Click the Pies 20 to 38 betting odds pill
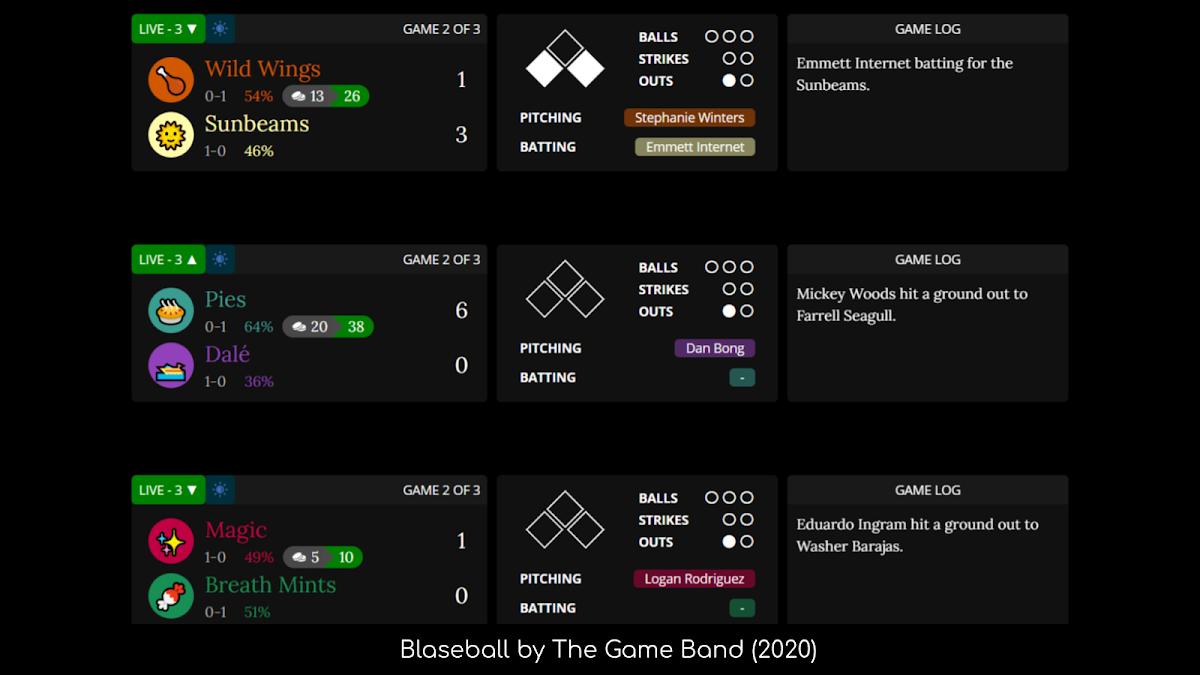 coord(328,326)
